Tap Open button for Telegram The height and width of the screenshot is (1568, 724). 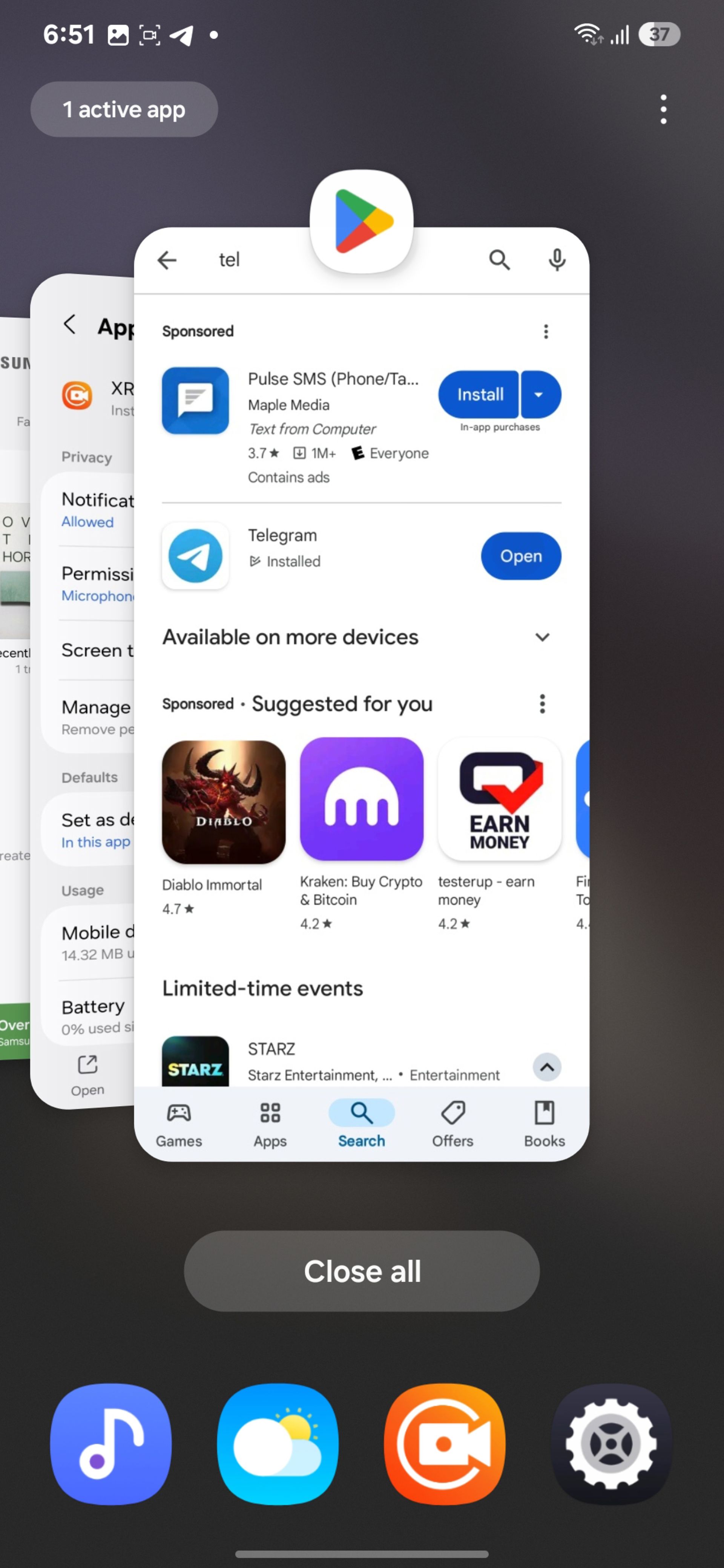(518, 556)
